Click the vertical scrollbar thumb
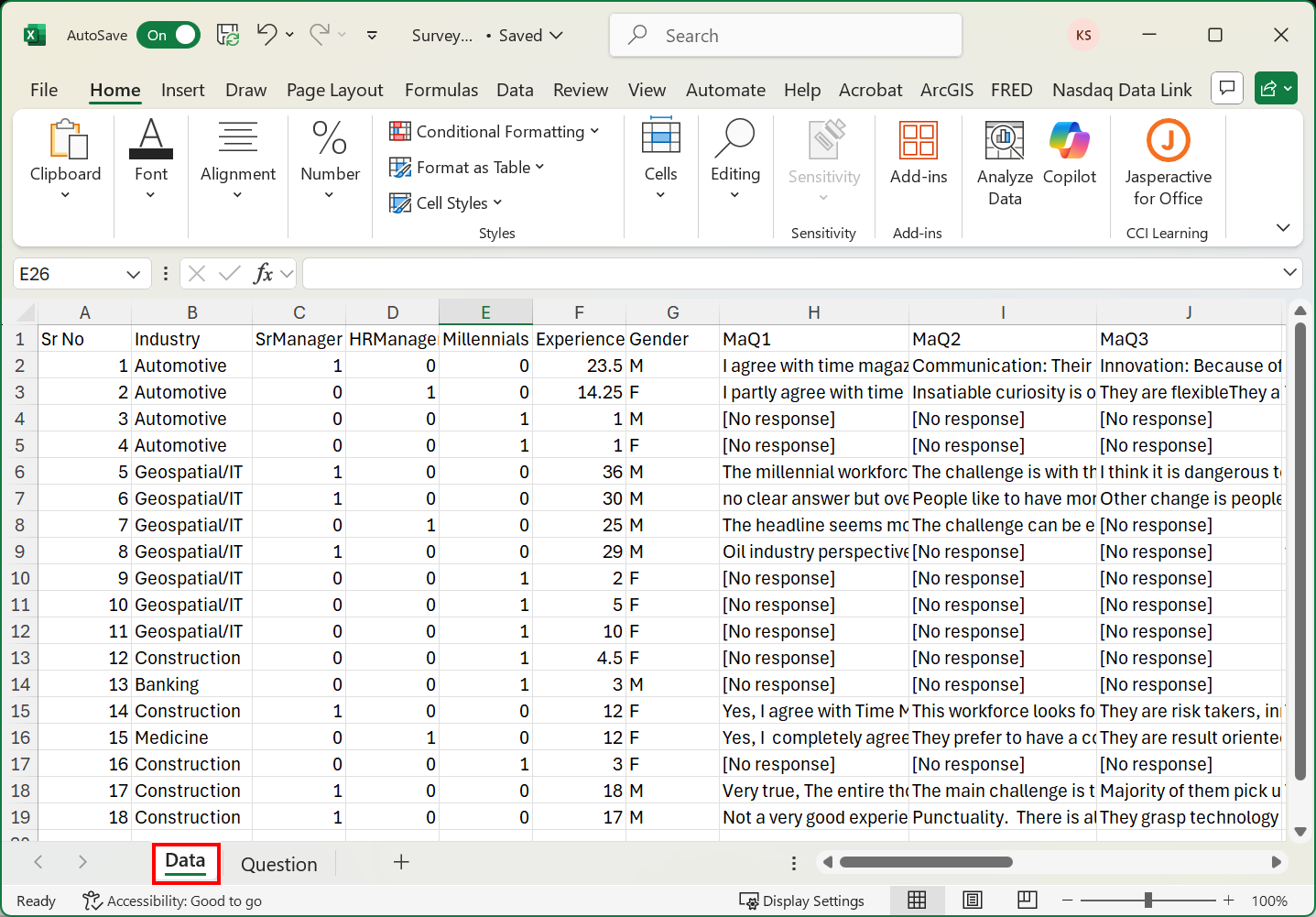Image resolution: width=1316 pixels, height=917 pixels. 1300,550
